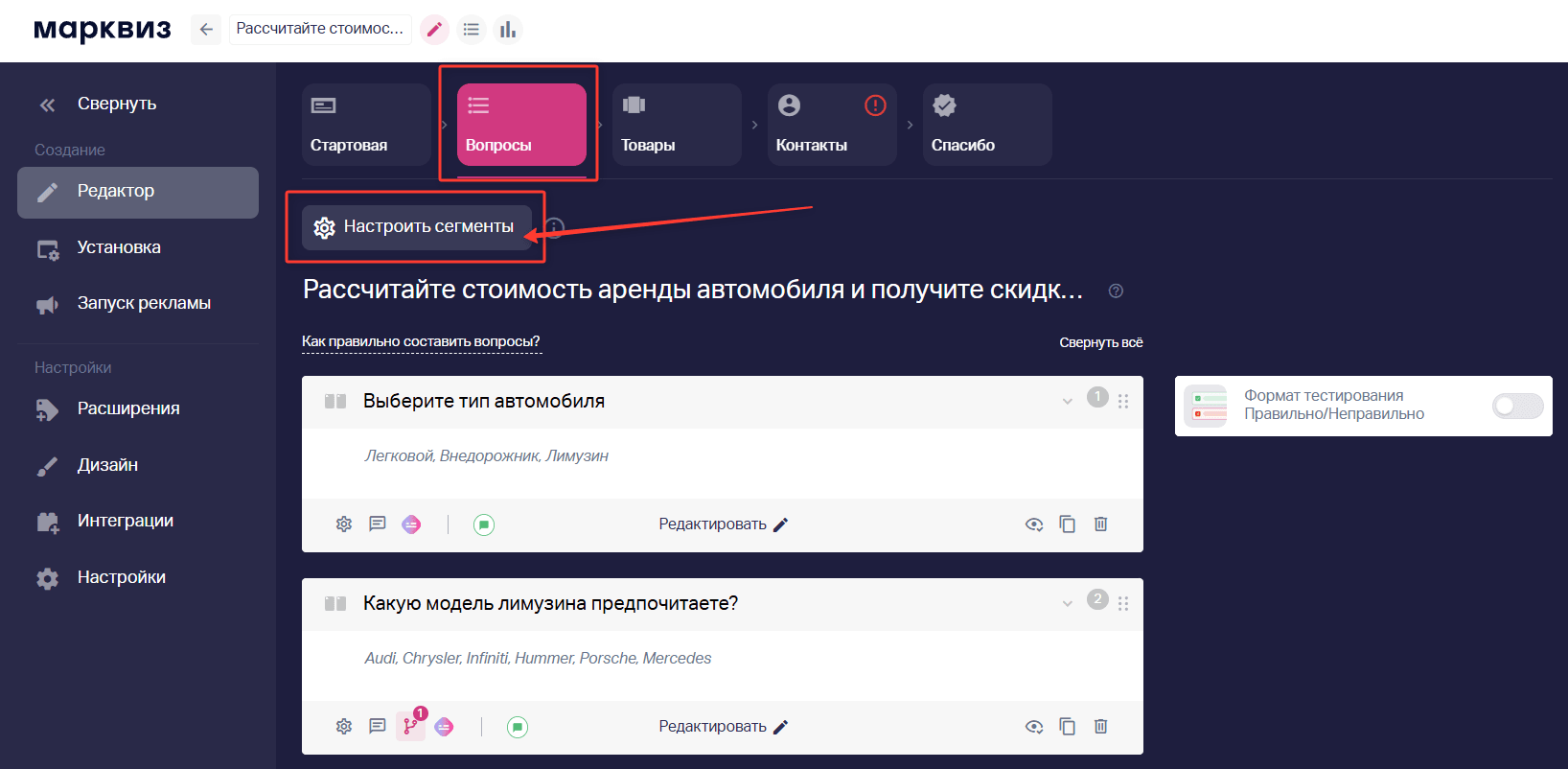Go back using the arrow button

tap(206, 29)
